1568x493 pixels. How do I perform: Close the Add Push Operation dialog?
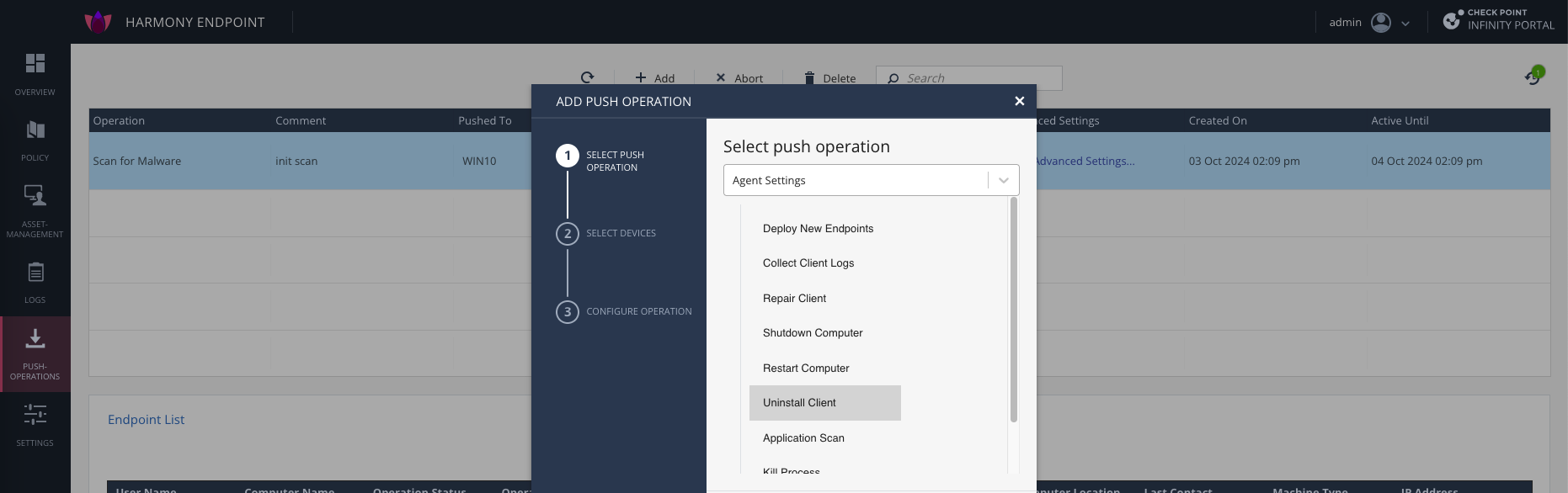coord(1019,101)
